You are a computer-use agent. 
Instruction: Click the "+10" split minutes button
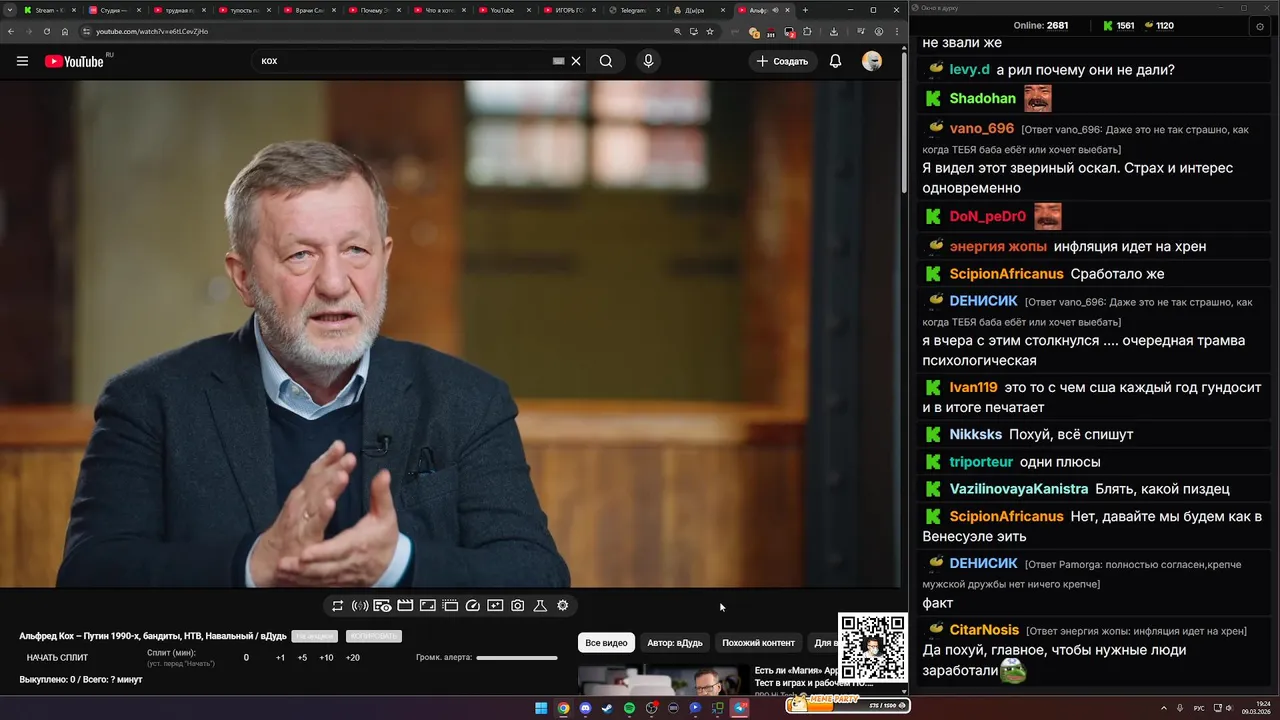[x=326, y=658]
